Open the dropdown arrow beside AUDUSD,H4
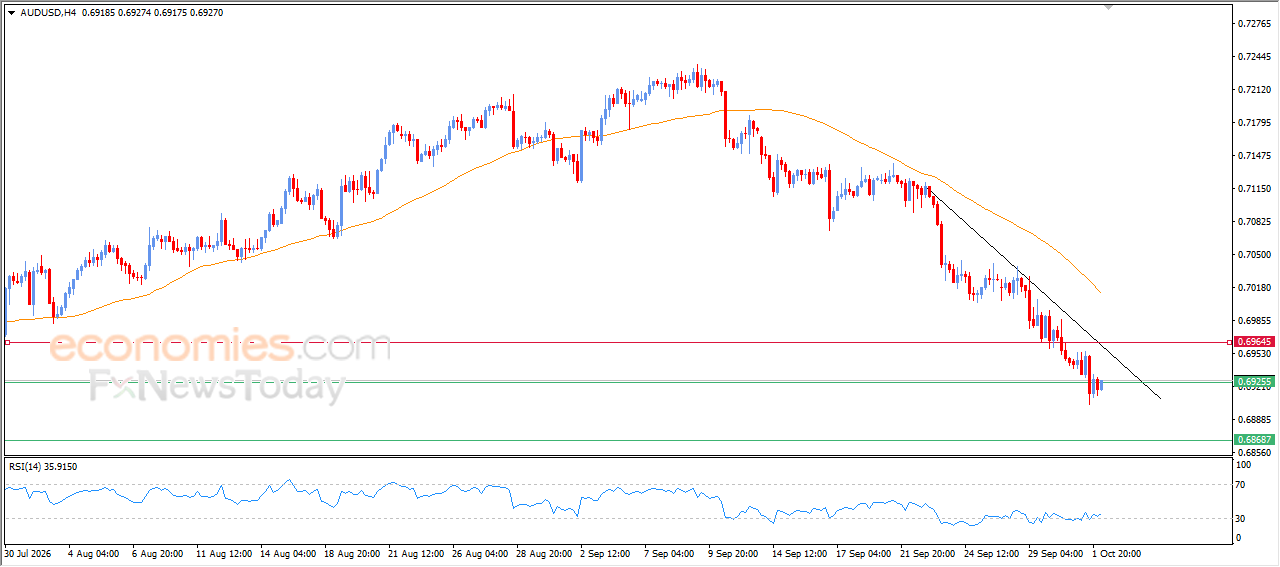Viewport: 1280px width, 567px height. 12,13
